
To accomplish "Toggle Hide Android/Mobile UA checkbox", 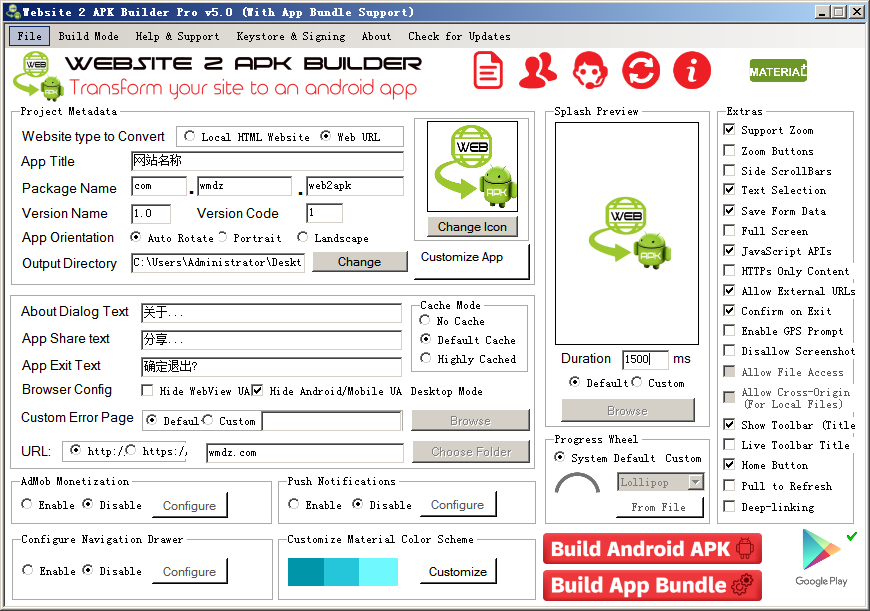I will 257,391.
